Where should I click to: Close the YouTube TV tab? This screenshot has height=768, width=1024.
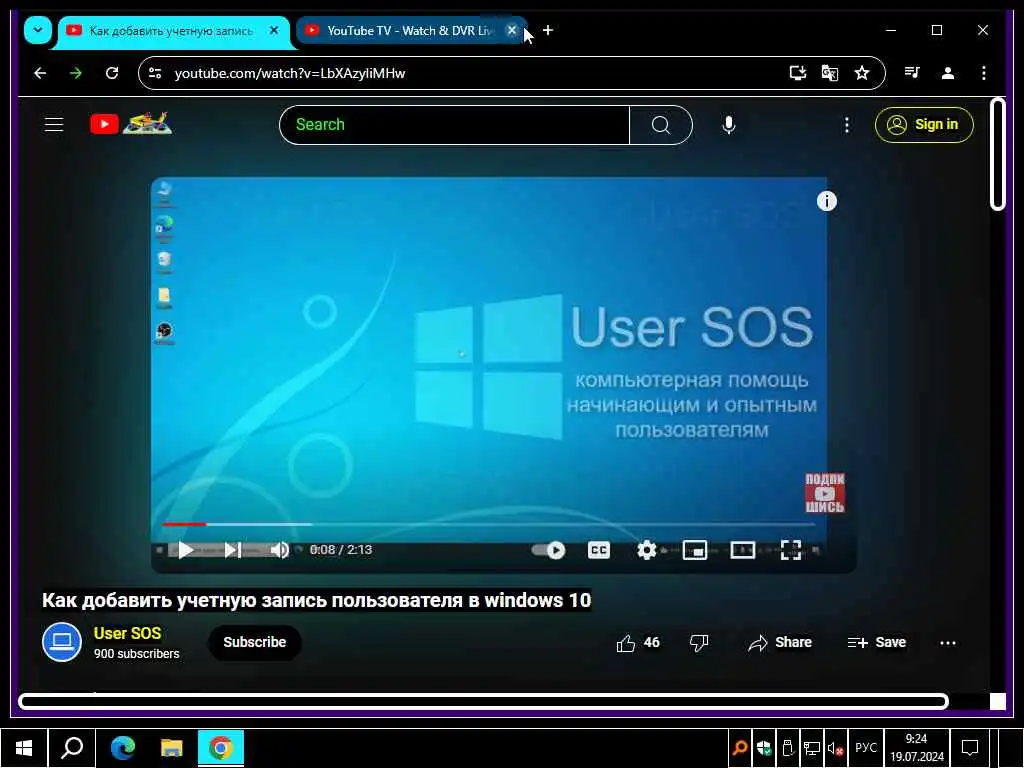pyautogui.click(x=513, y=30)
